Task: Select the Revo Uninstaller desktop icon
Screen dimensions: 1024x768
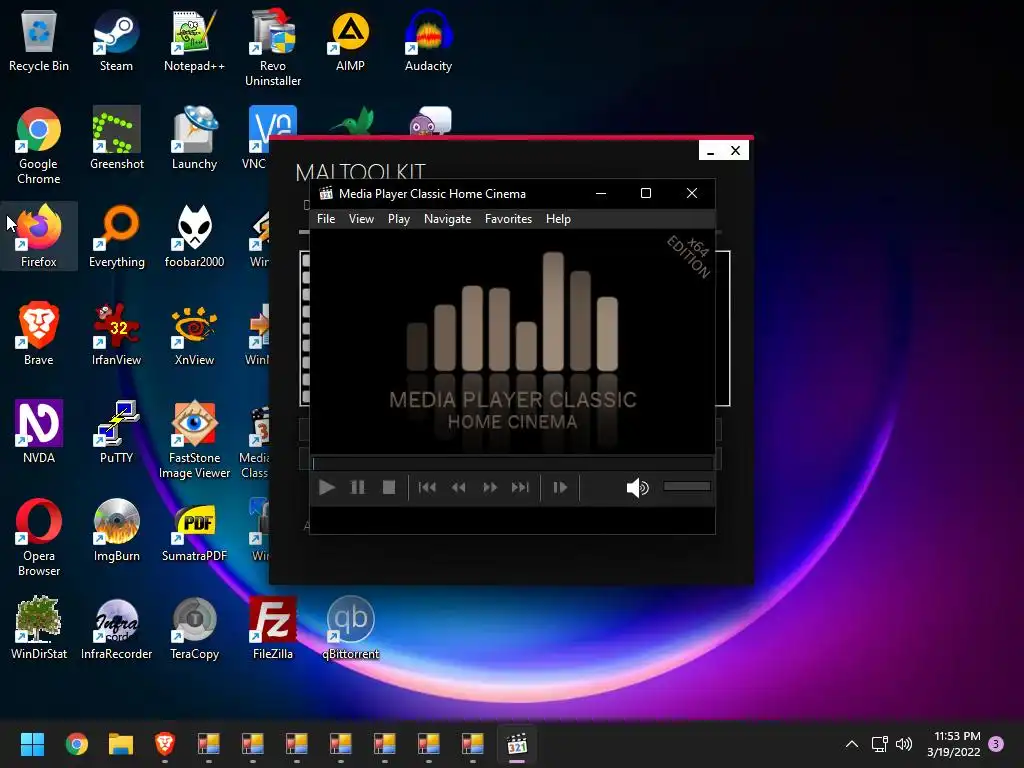Action: click(x=273, y=48)
